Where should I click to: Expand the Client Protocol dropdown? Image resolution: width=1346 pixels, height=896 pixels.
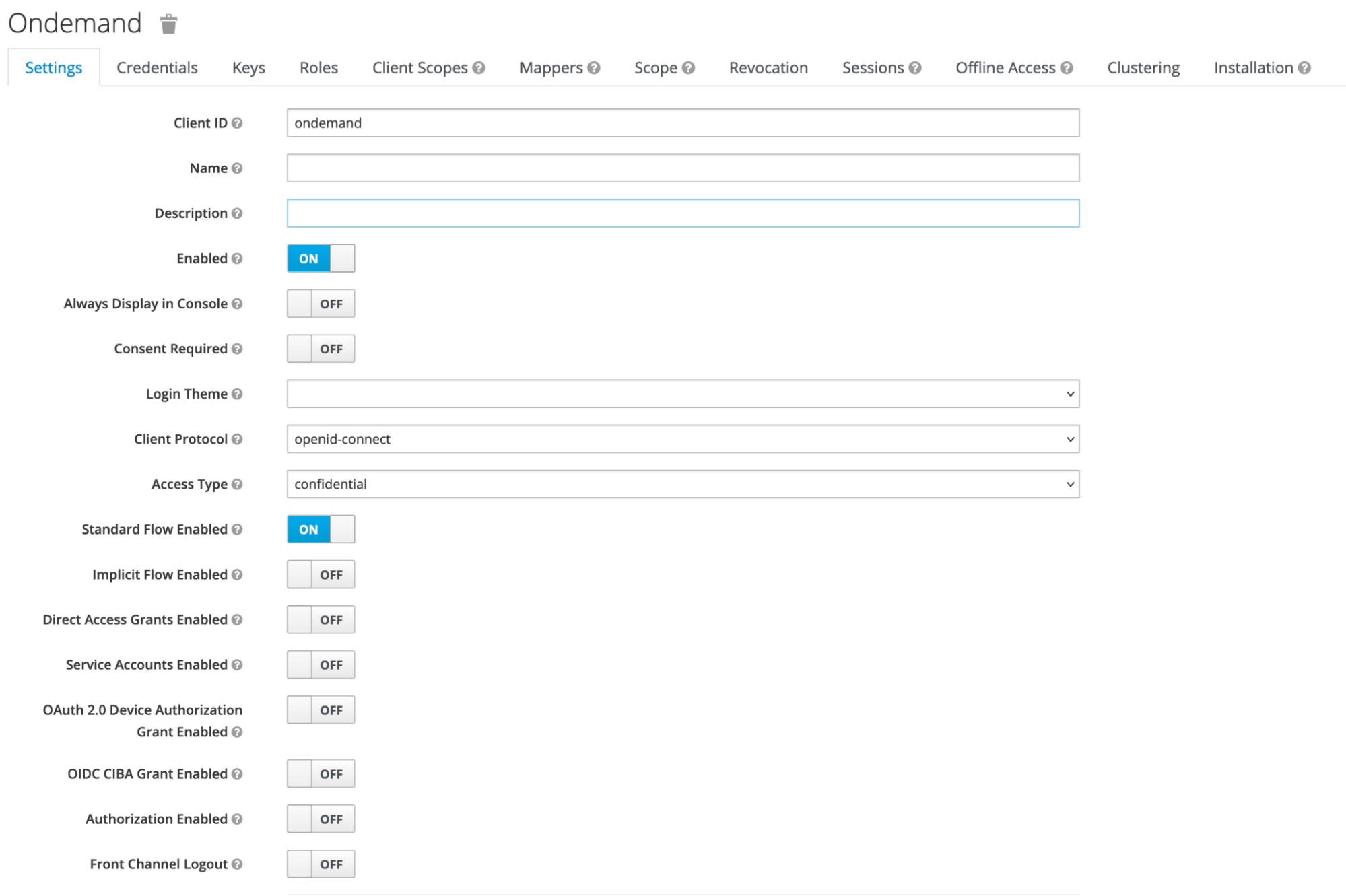(x=682, y=439)
